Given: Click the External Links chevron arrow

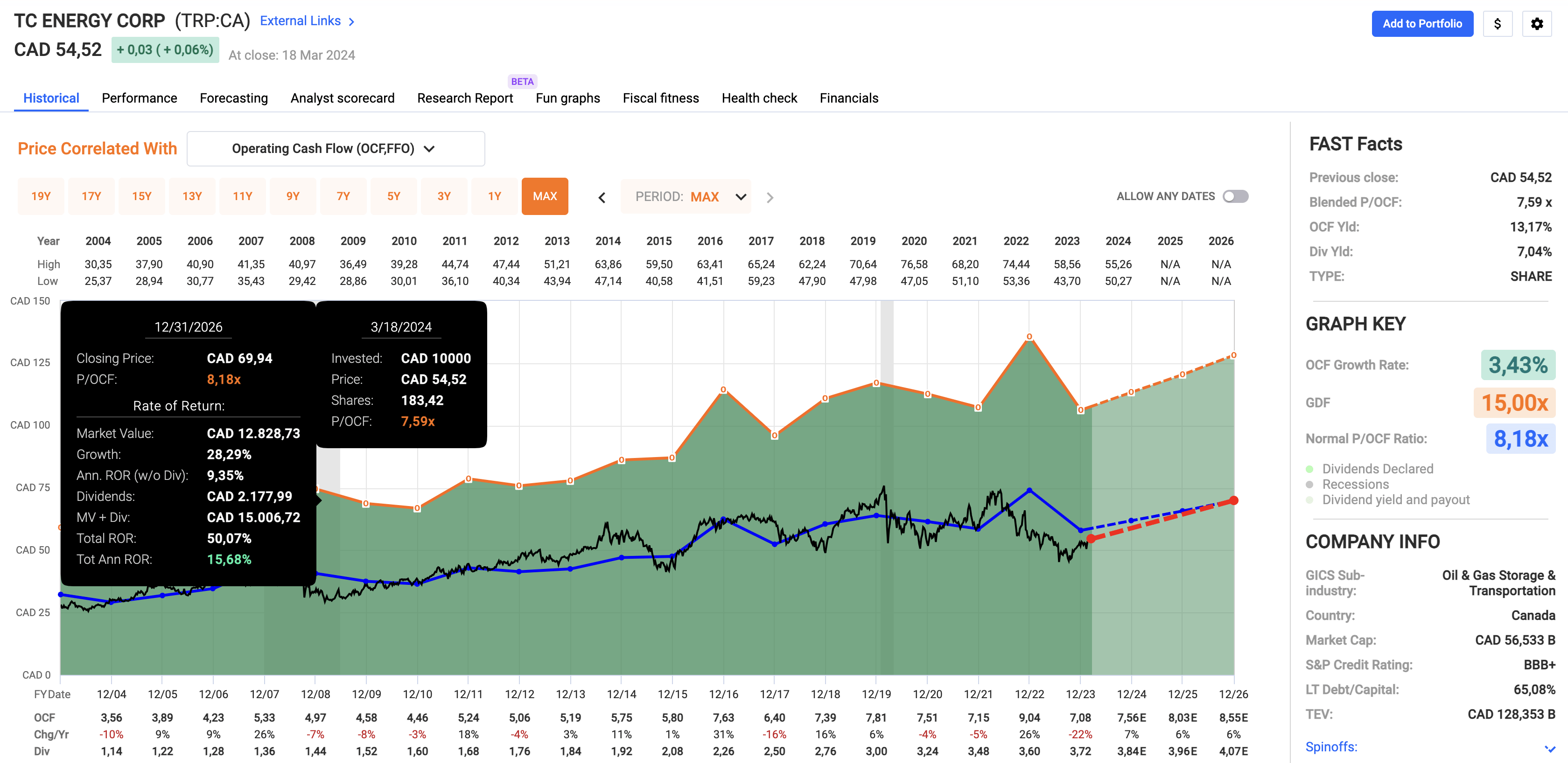Looking at the screenshot, I should coord(351,22).
